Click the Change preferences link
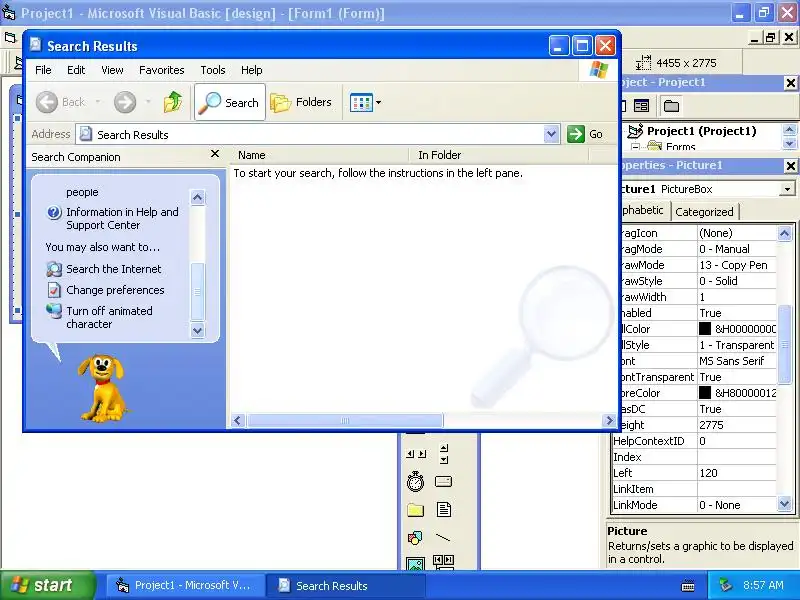Image resolution: width=800 pixels, height=600 pixels. click(115, 290)
